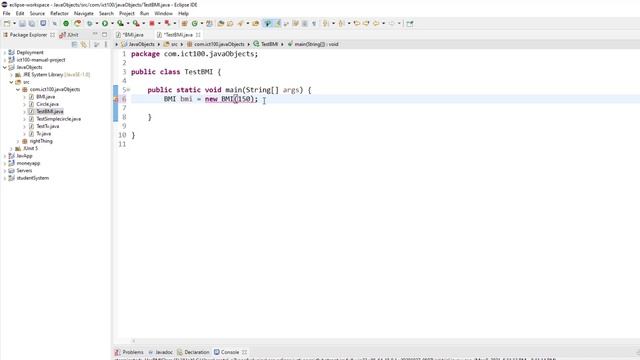Viewport: 640px width, 360px height.
Task: Click the Debug (bug) toolbar icon
Action: pos(89,24)
